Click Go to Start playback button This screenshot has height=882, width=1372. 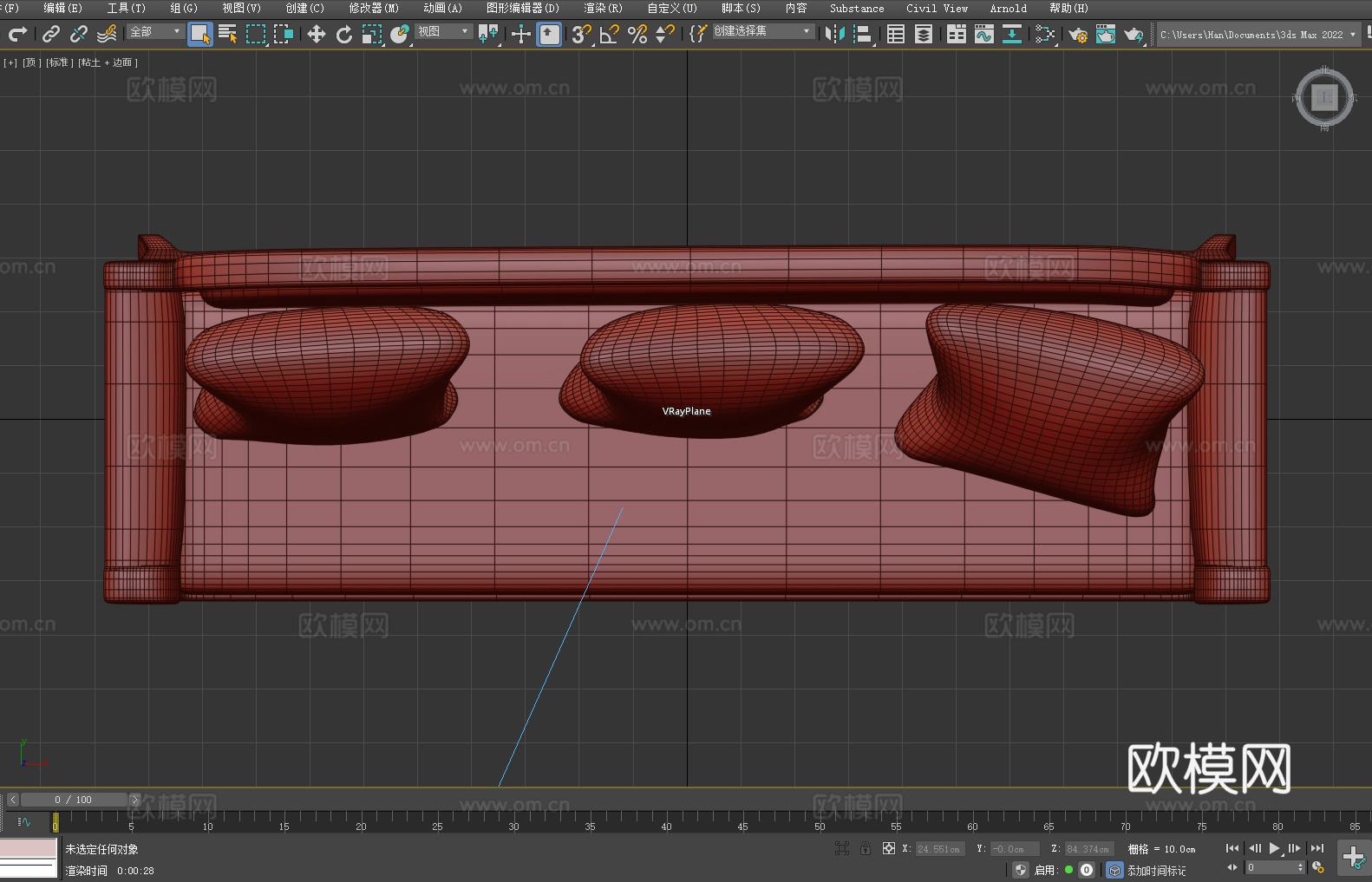(1232, 848)
